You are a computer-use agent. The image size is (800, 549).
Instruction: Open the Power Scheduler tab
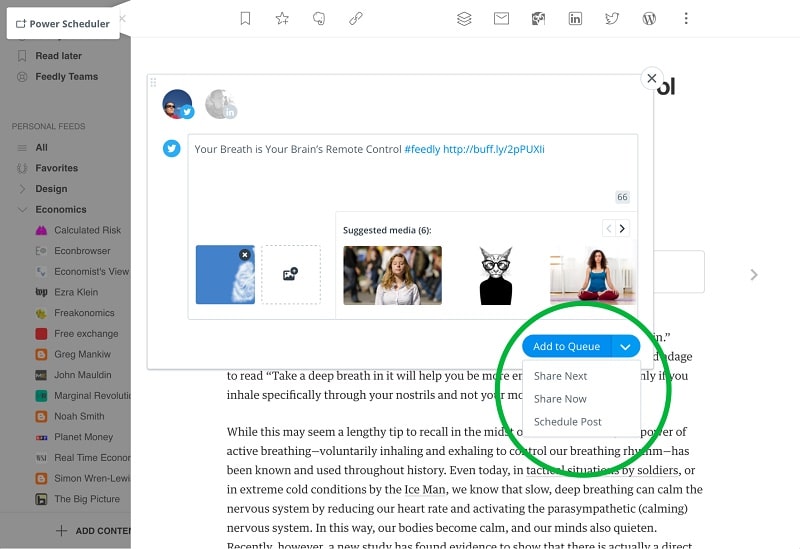tap(63, 23)
